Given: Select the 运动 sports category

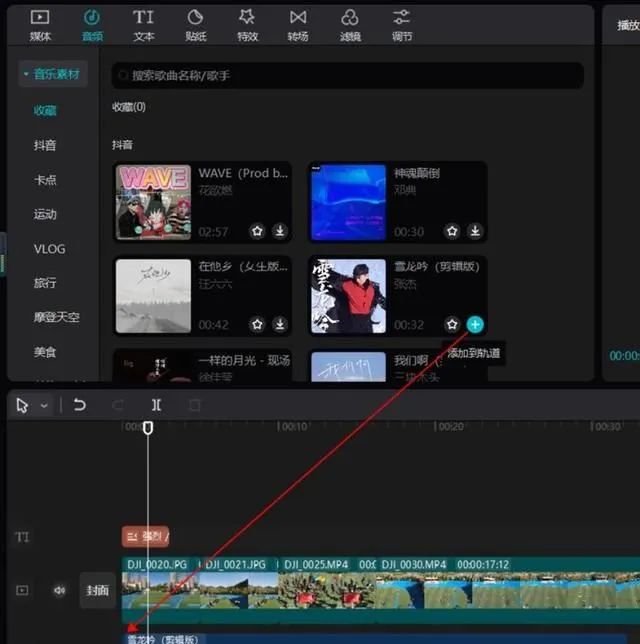Looking at the screenshot, I should (x=45, y=214).
